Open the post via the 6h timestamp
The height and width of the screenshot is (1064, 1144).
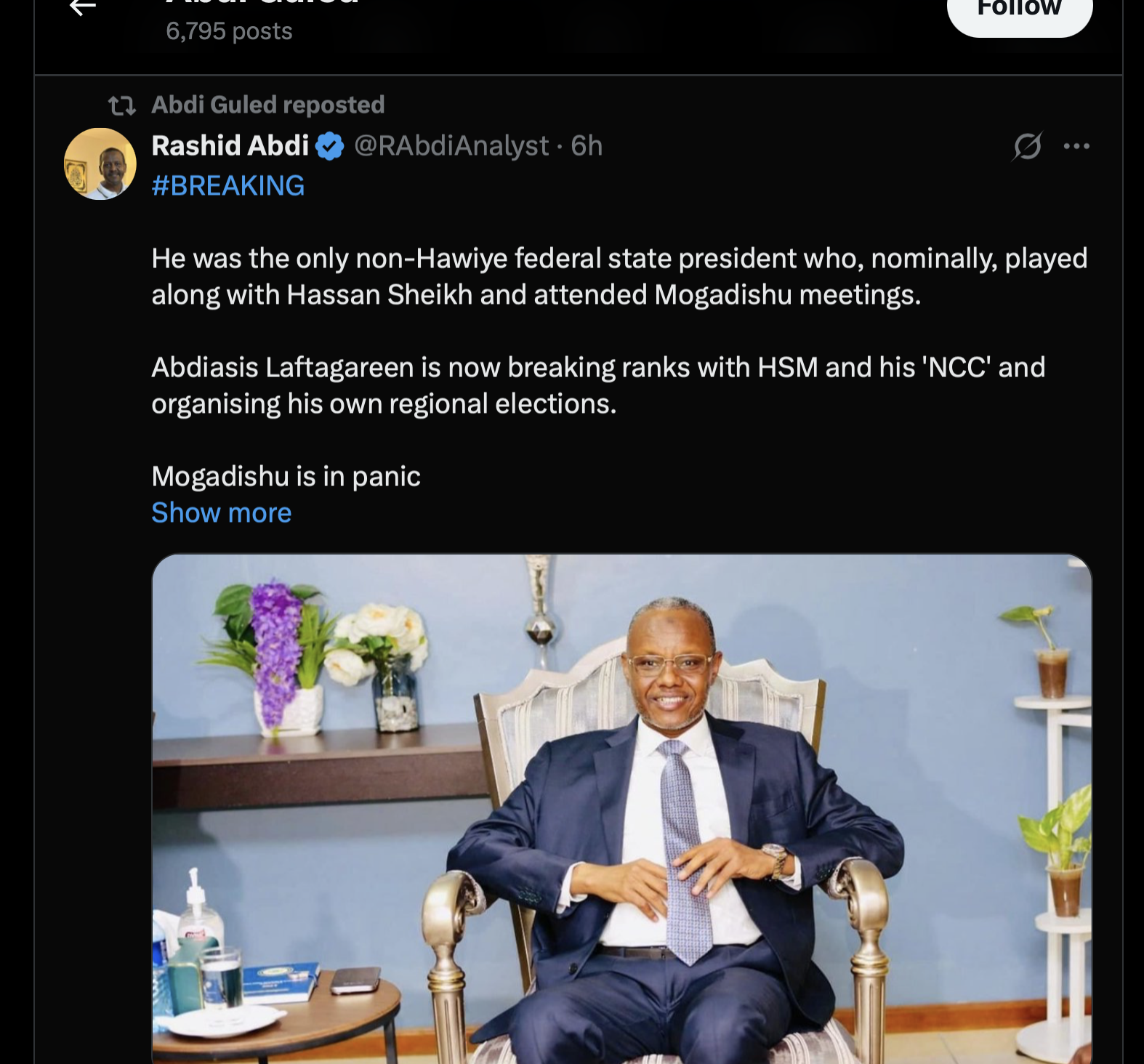(x=587, y=146)
